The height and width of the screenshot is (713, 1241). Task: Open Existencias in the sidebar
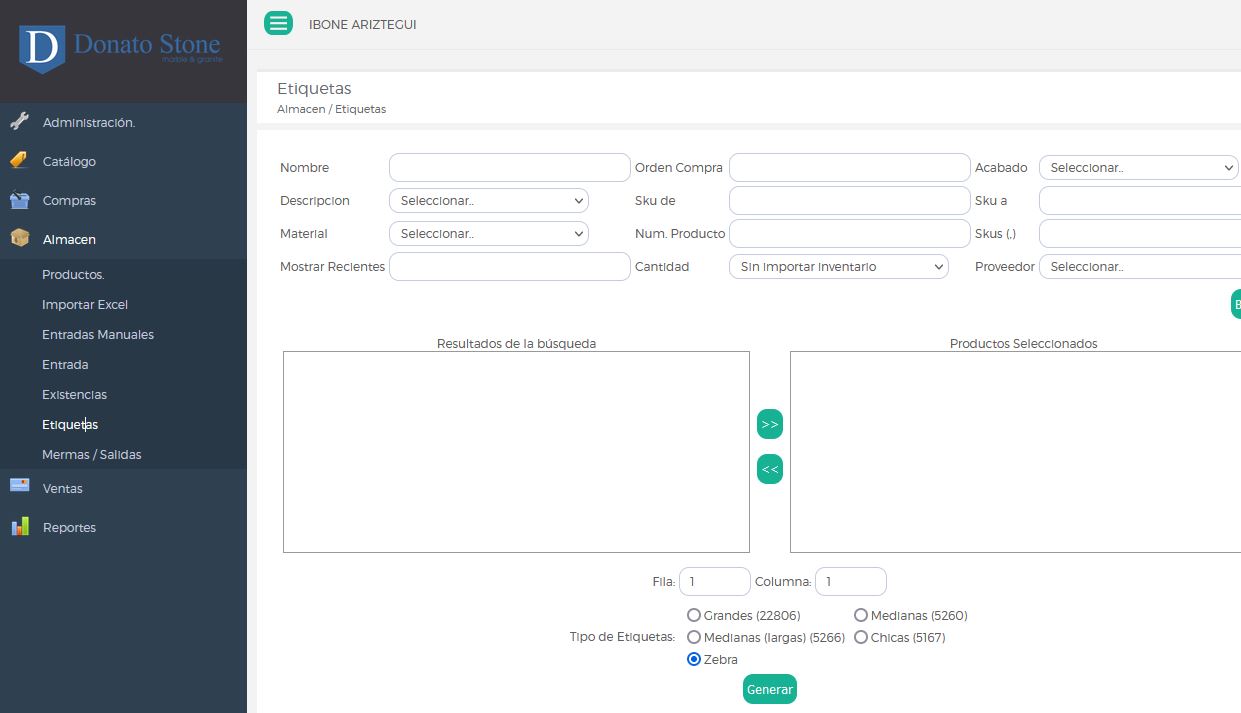(x=74, y=394)
